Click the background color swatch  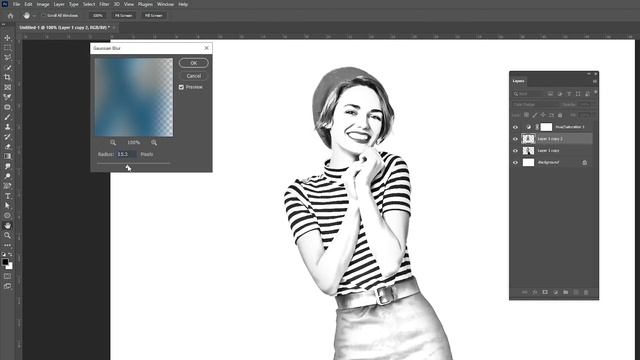(x=9, y=266)
